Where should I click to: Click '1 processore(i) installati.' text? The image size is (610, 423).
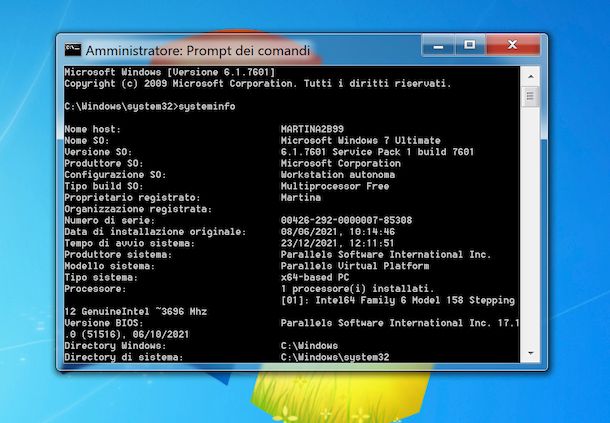(x=357, y=289)
